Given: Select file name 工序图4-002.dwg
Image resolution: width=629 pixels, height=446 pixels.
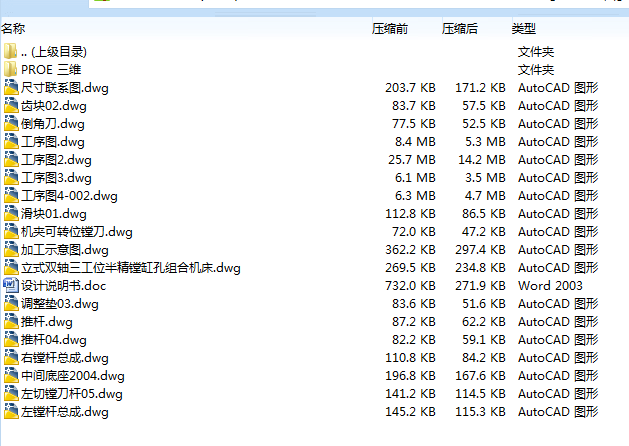Looking at the screenshot, I should pyautogui.click(x=69, y=196).
